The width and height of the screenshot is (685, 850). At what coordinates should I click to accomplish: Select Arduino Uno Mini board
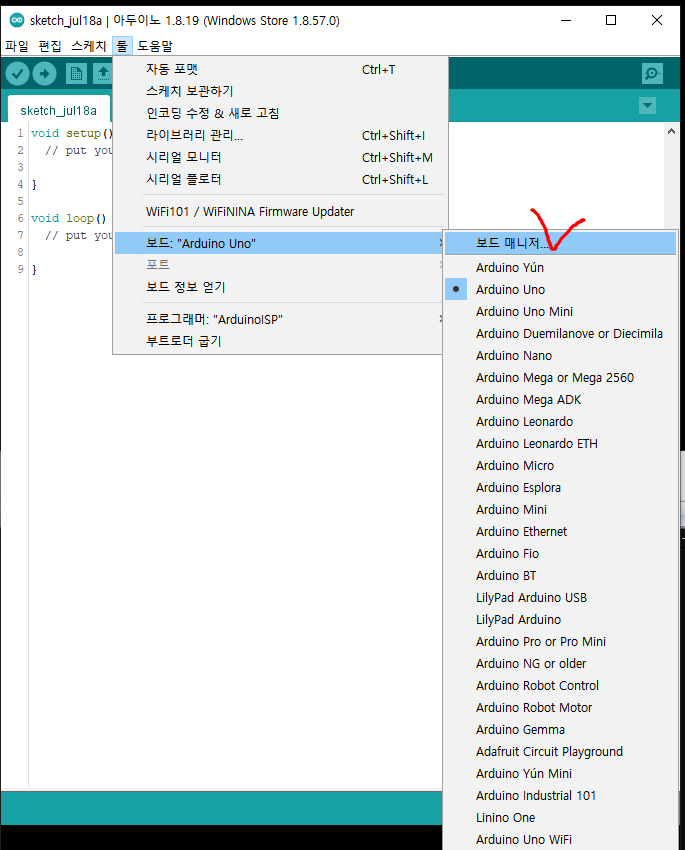560,311
